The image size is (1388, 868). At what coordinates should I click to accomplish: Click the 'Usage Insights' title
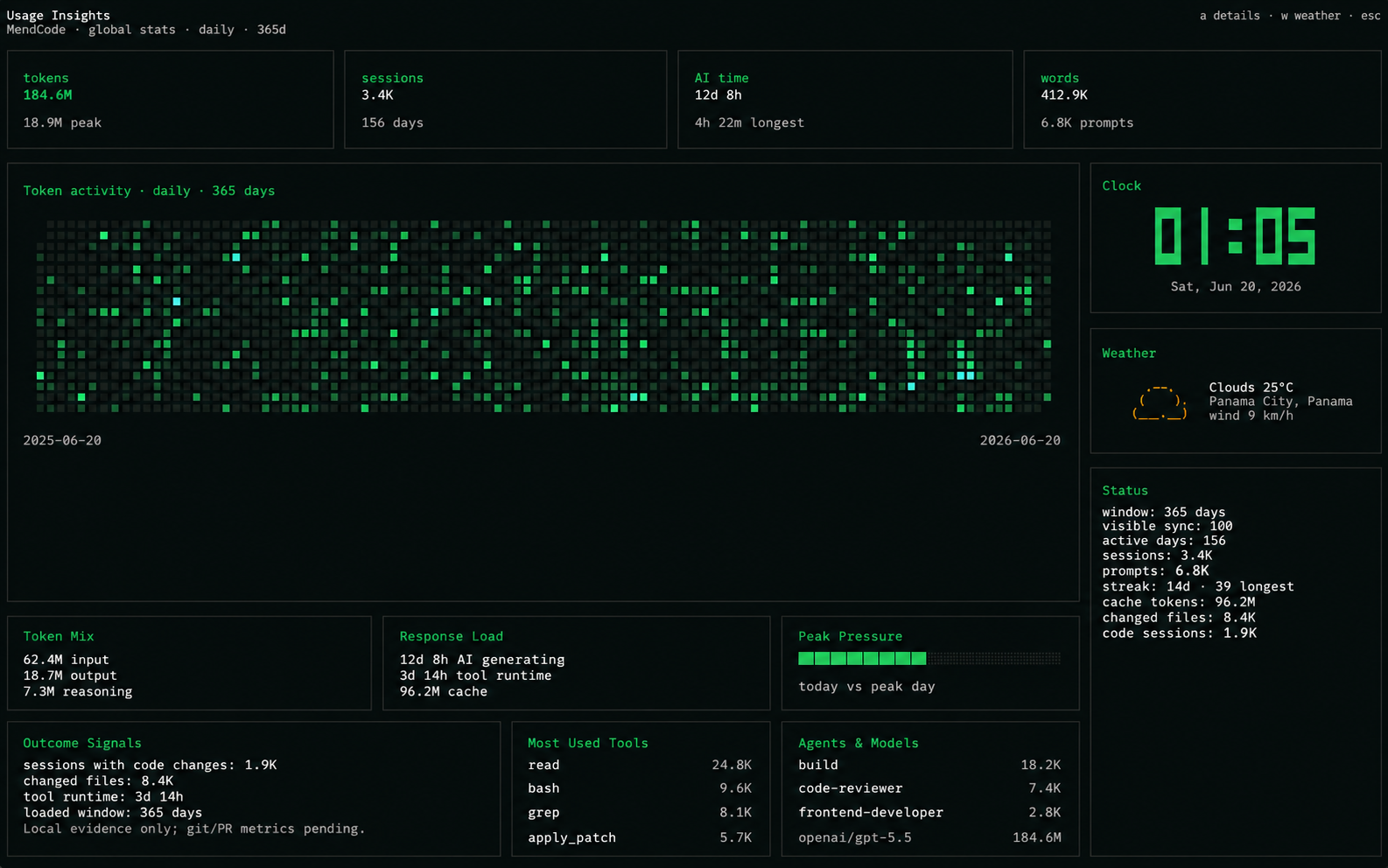pyautogui.click(x=58, y=15)
